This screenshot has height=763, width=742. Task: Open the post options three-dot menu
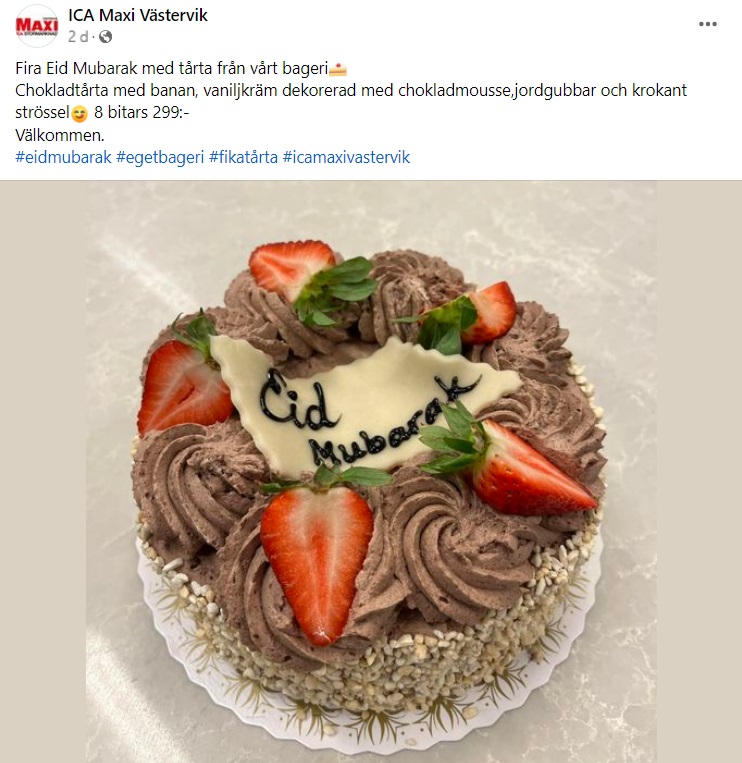tap(707, 24)
